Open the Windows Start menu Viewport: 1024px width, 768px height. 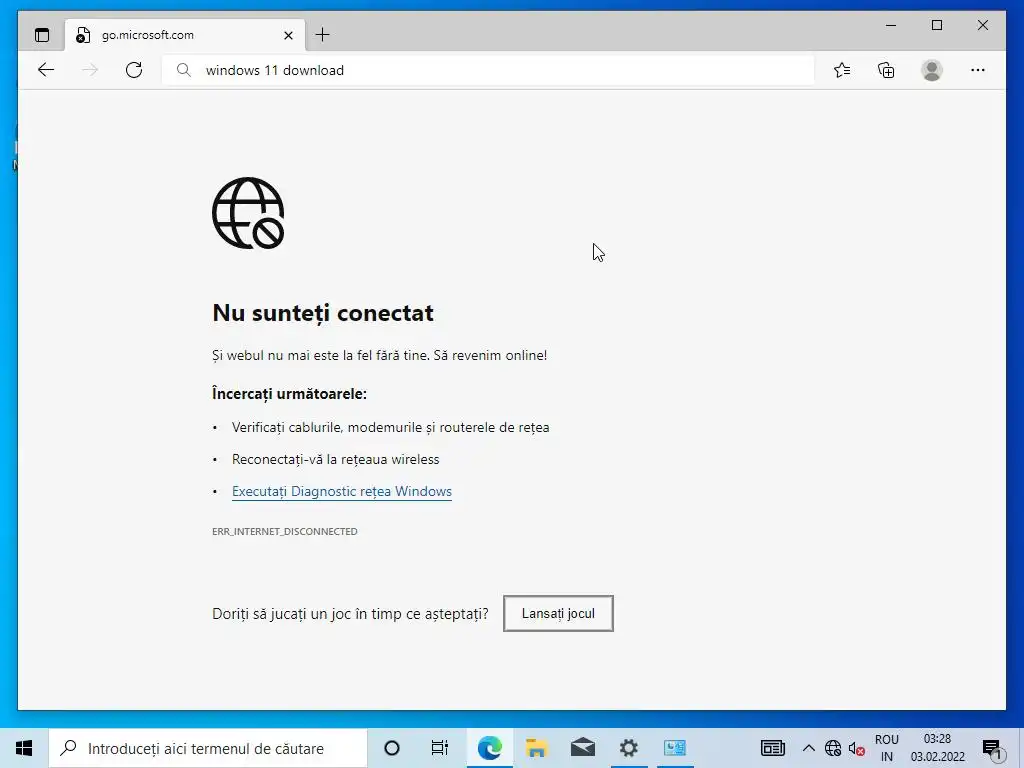tap(24, 748)
